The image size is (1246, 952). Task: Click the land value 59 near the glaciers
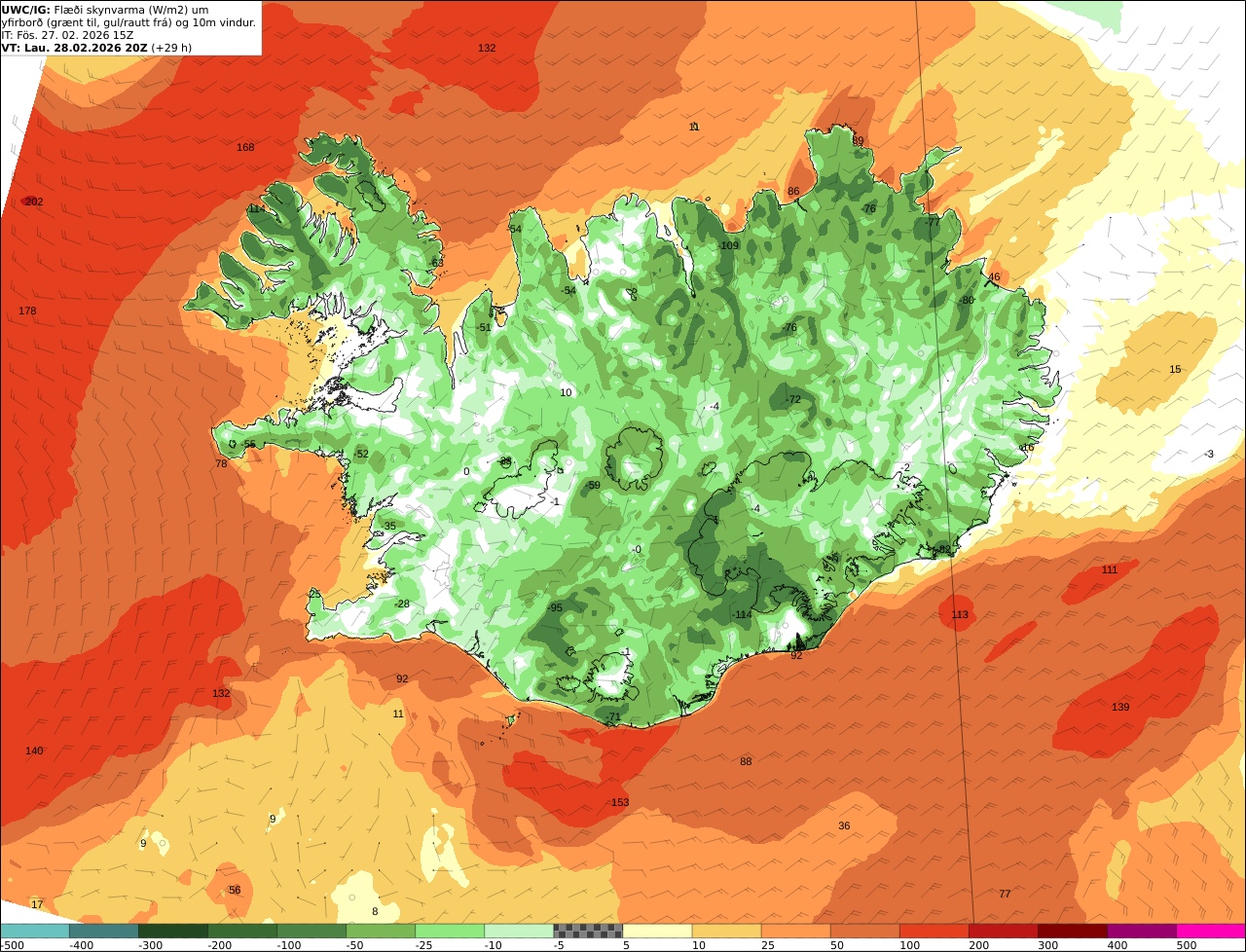595,485
